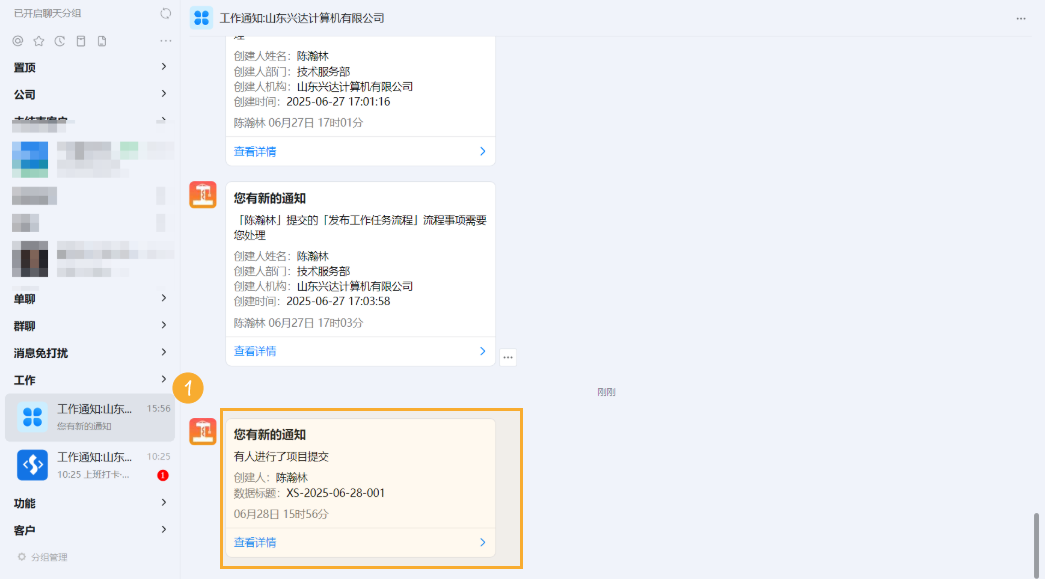Expand the 公司 section
This screenshot has width=1045, height=579.
pyautogui.click(x=90, y=94)
